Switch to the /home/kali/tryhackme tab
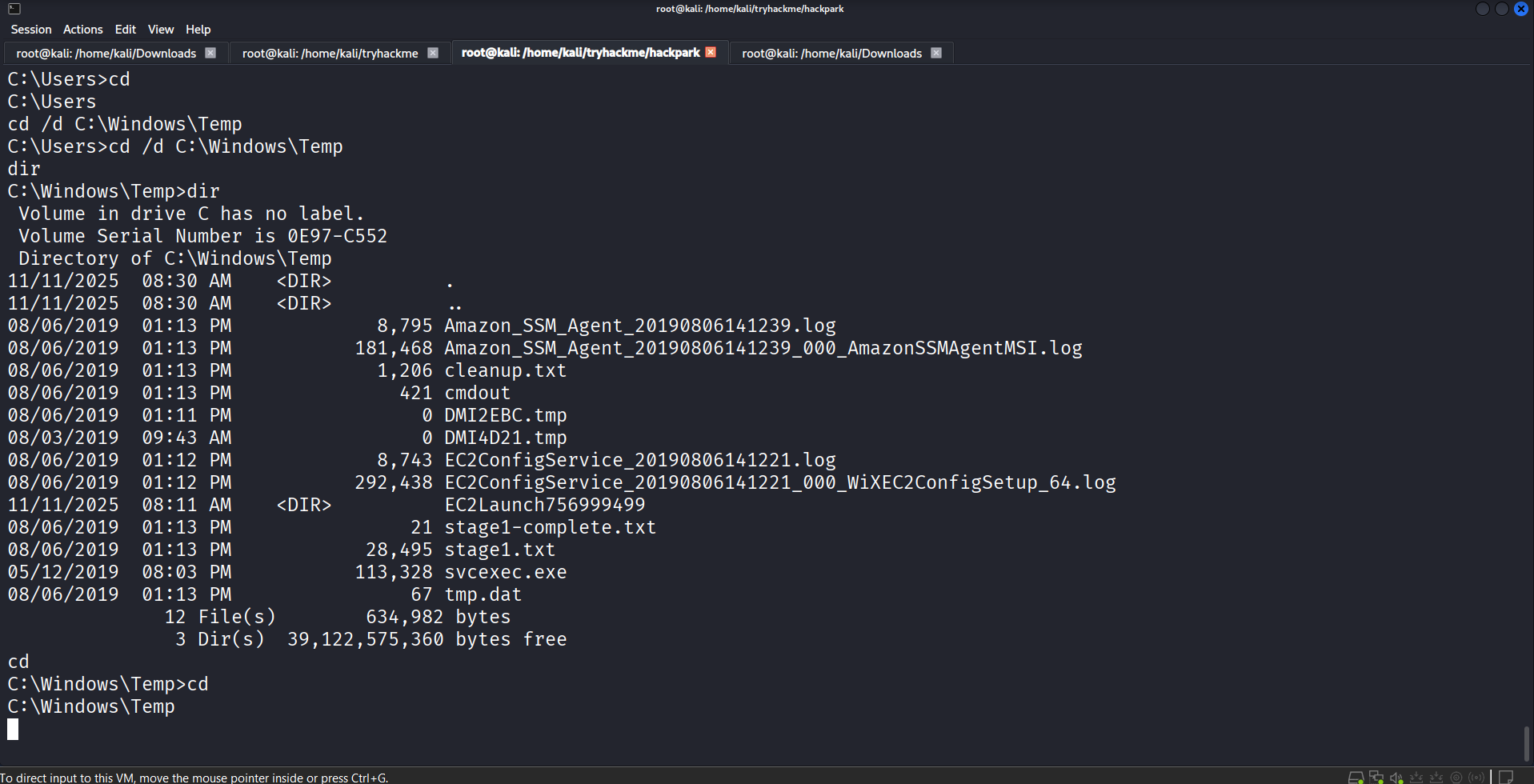The height and width of the screenshot is (784, 1534). coord(330,54)
